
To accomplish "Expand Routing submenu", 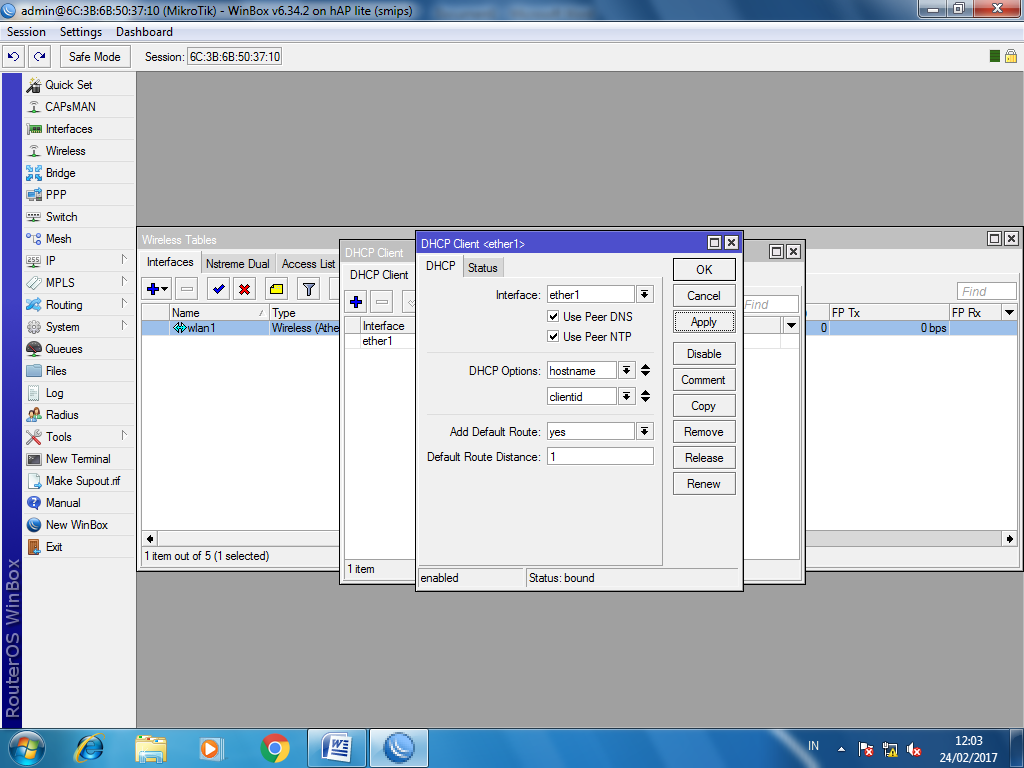I will click(124, 304).
